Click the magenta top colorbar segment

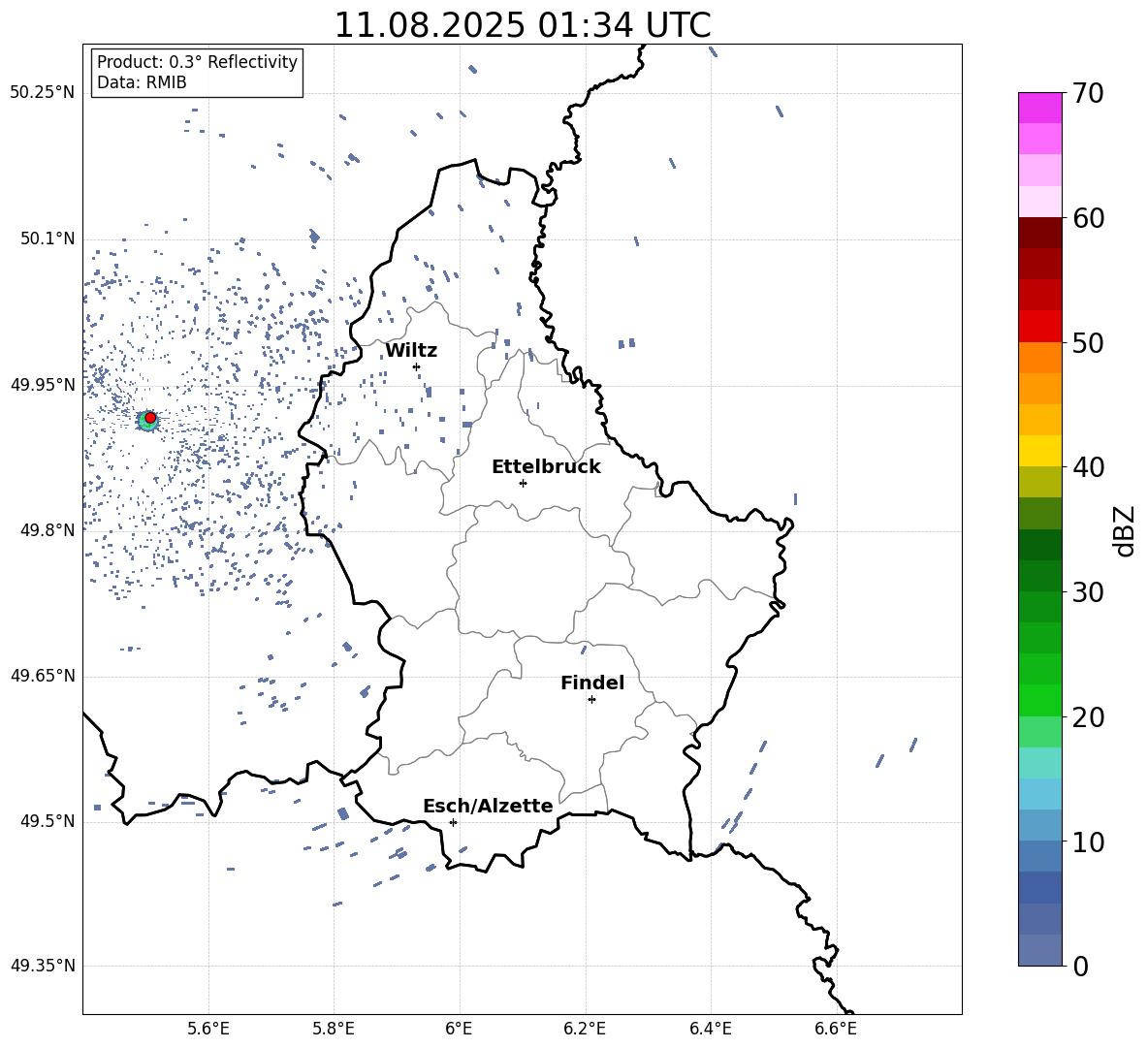pos(1040,108)
